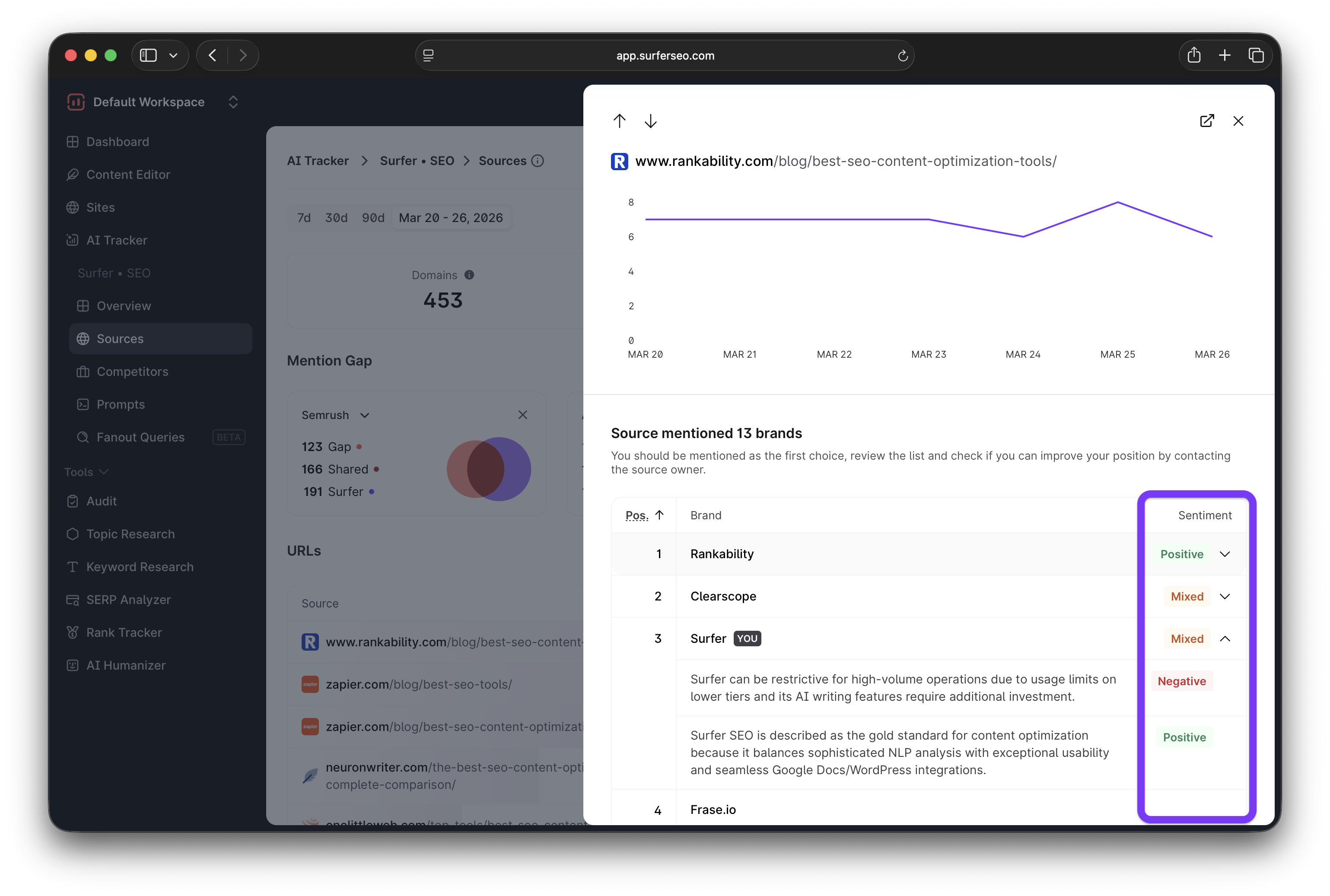
Task: Collapse Surfer Mixed sentiment details
Action: (1225, 638)
